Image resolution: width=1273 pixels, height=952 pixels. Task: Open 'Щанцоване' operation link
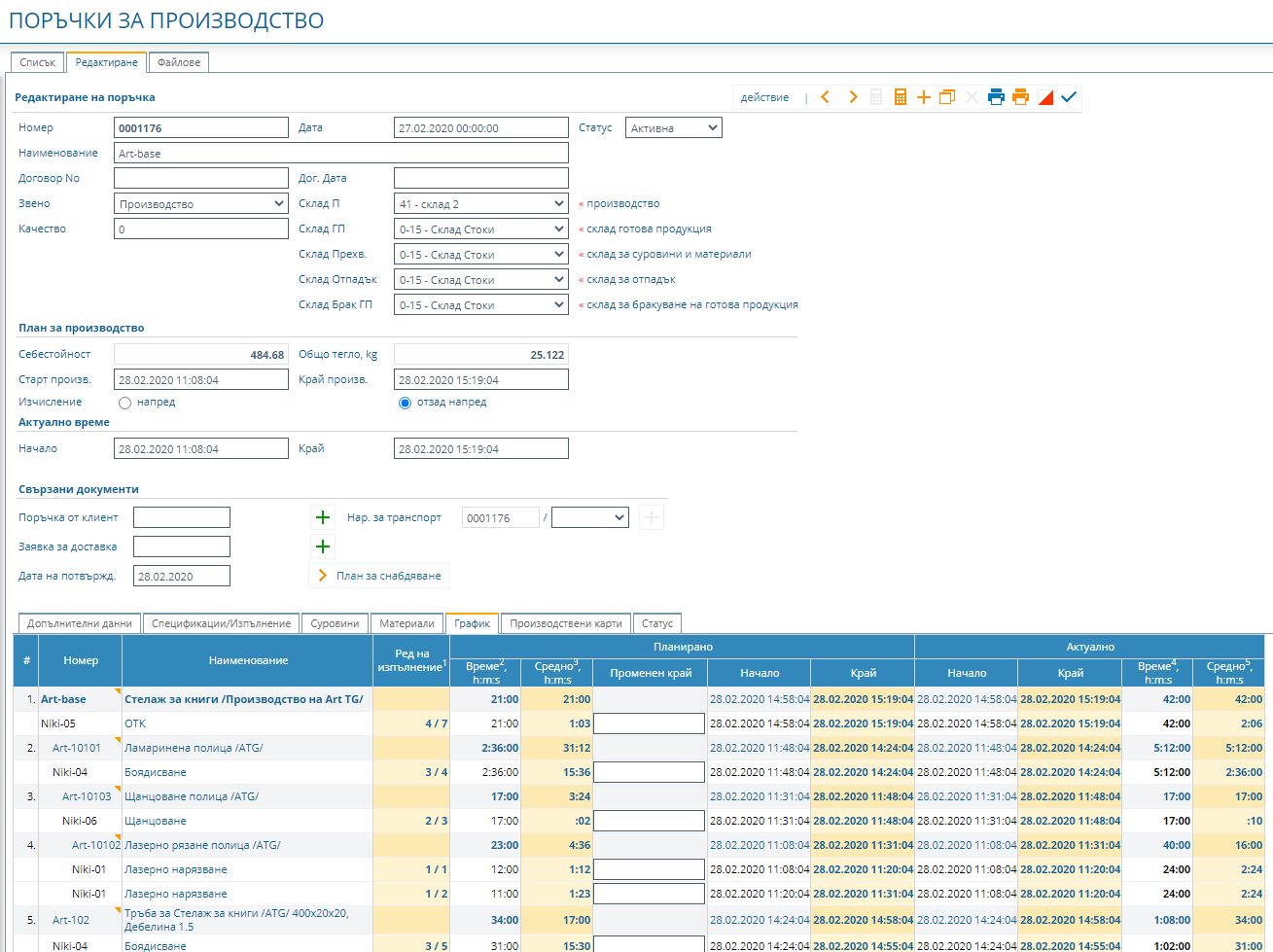coord(156,821)
